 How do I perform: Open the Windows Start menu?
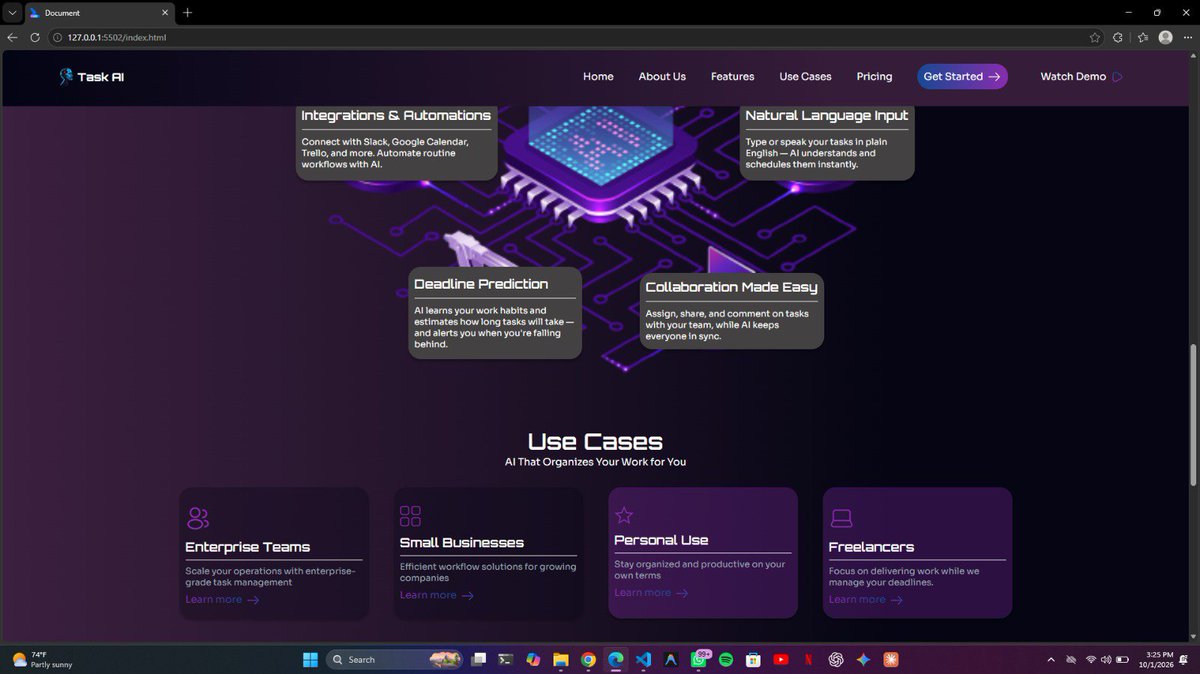pos(310,659)
